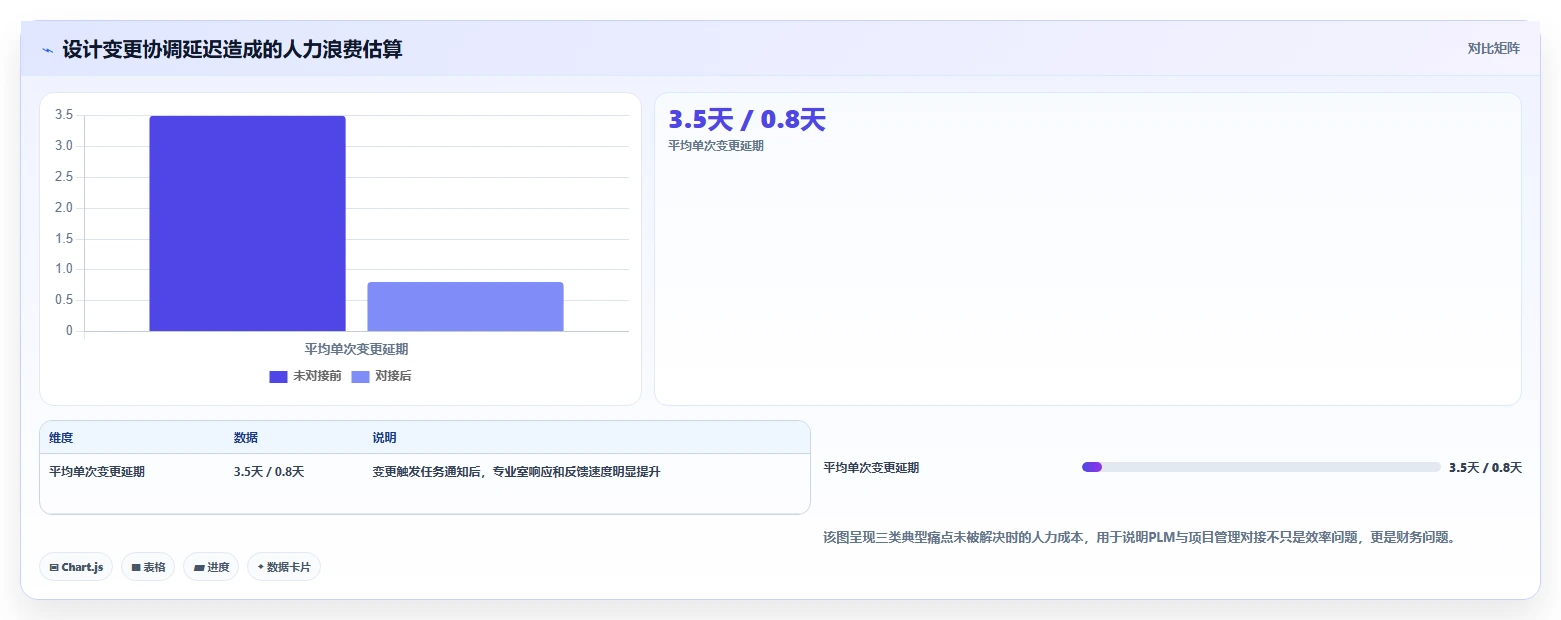Image resolution: width=1561 pixels, height=620 pixels.
Task: Click the card caption 平均单次变更延期
Action: [716, 146]
